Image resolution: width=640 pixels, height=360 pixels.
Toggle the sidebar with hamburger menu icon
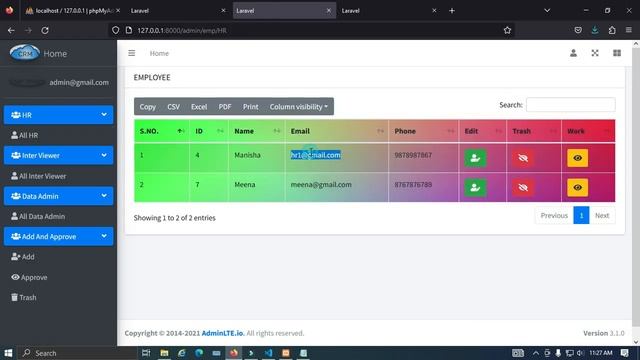click(x=131, y=53)
